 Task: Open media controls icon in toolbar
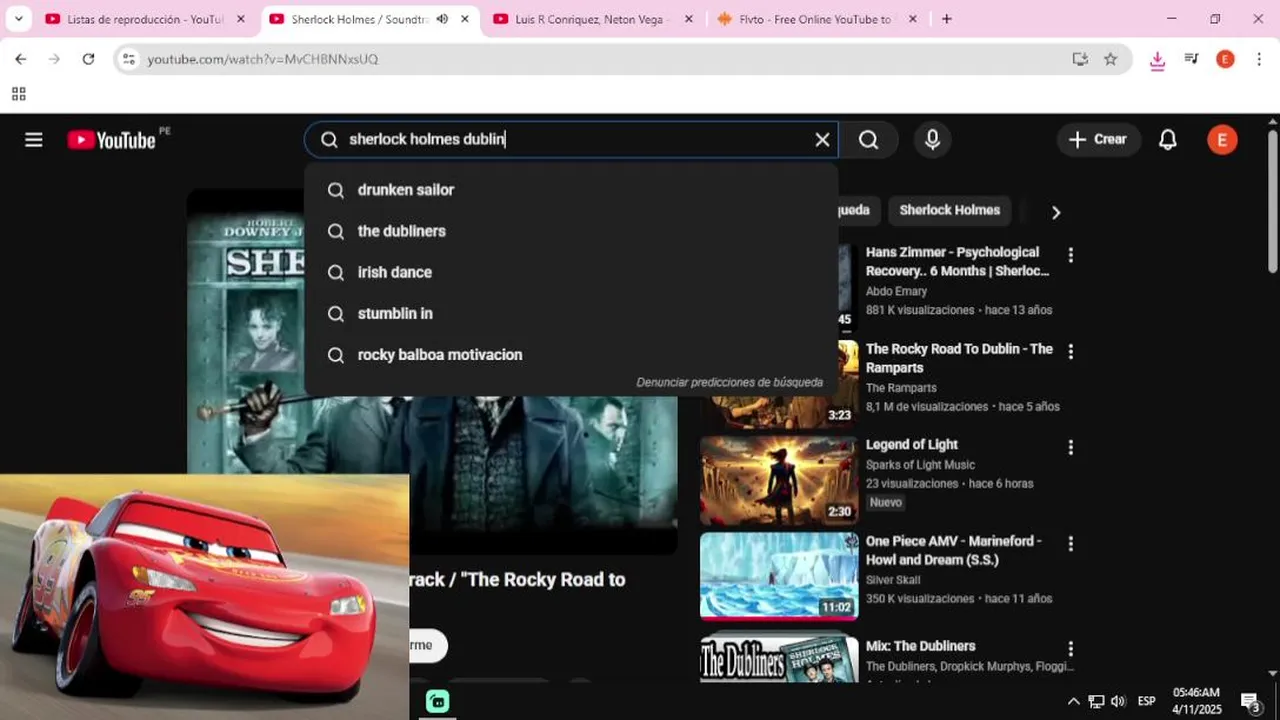1191,59
